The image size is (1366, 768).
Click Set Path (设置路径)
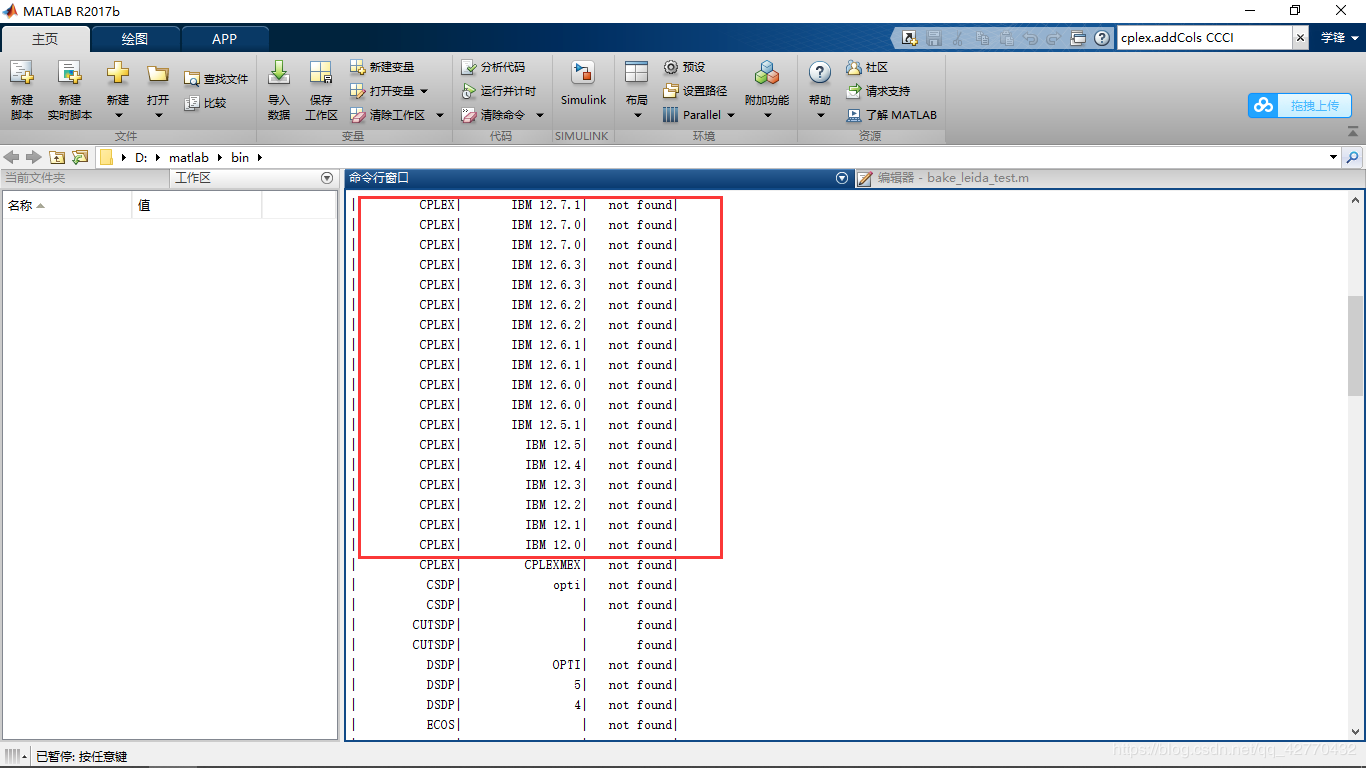(x=695, y=91)
